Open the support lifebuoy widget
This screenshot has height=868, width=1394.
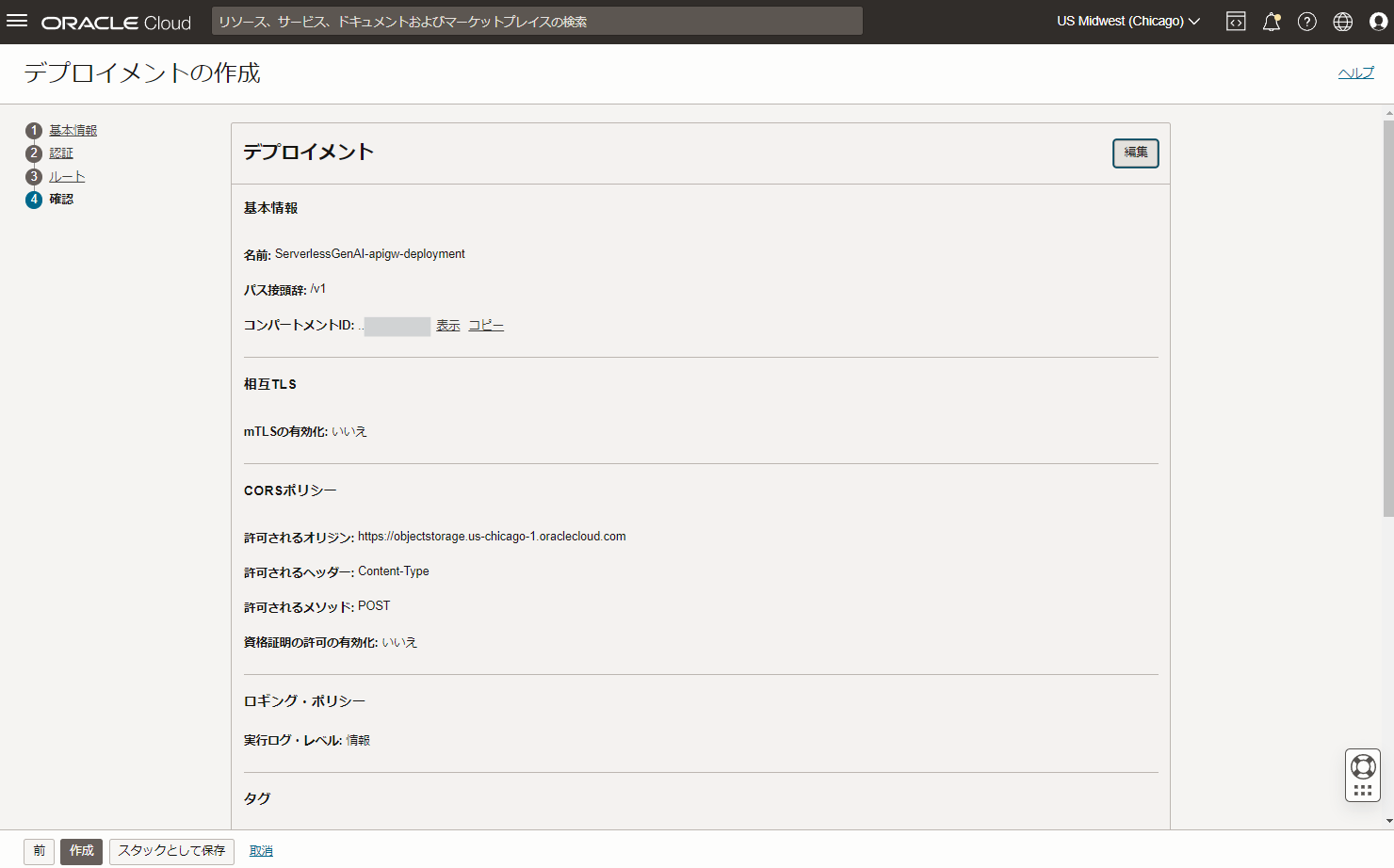point(1363,776)
